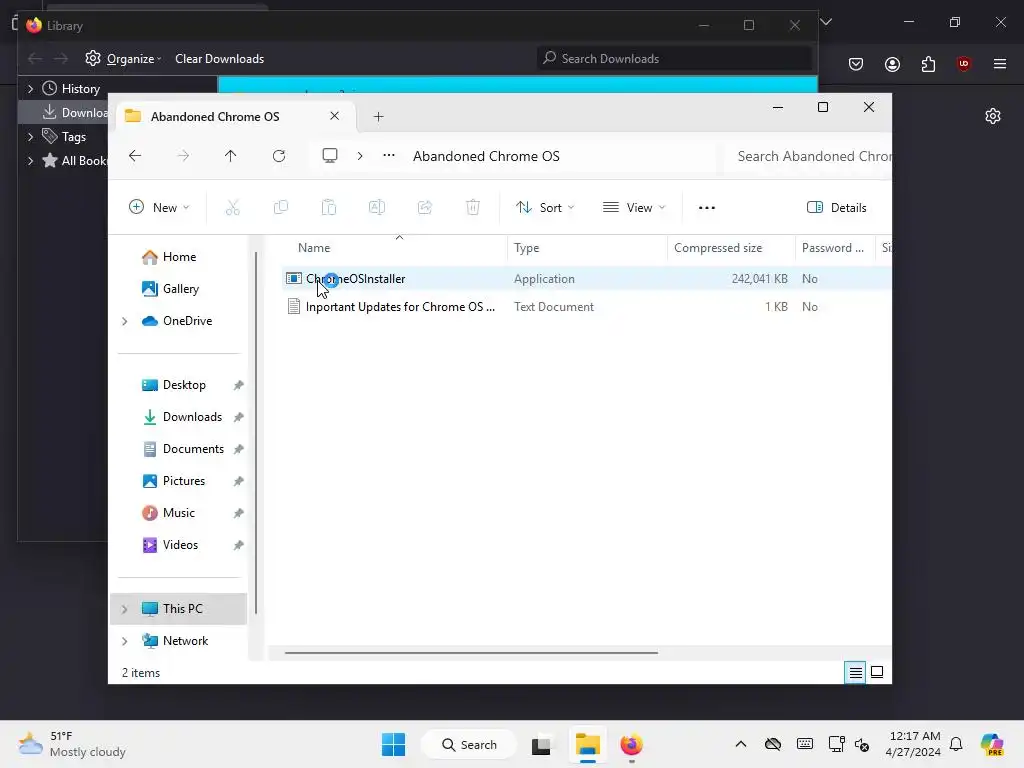Open the notifications bell in system tray
Screen dimensions: 1024x768
[956, 744]
